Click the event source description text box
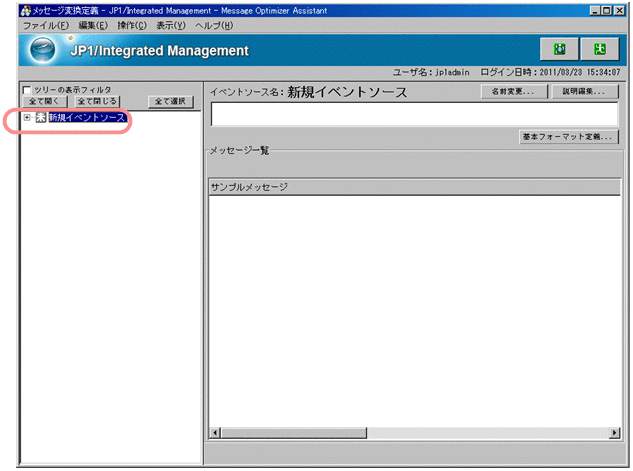 [x=415, y=114]
